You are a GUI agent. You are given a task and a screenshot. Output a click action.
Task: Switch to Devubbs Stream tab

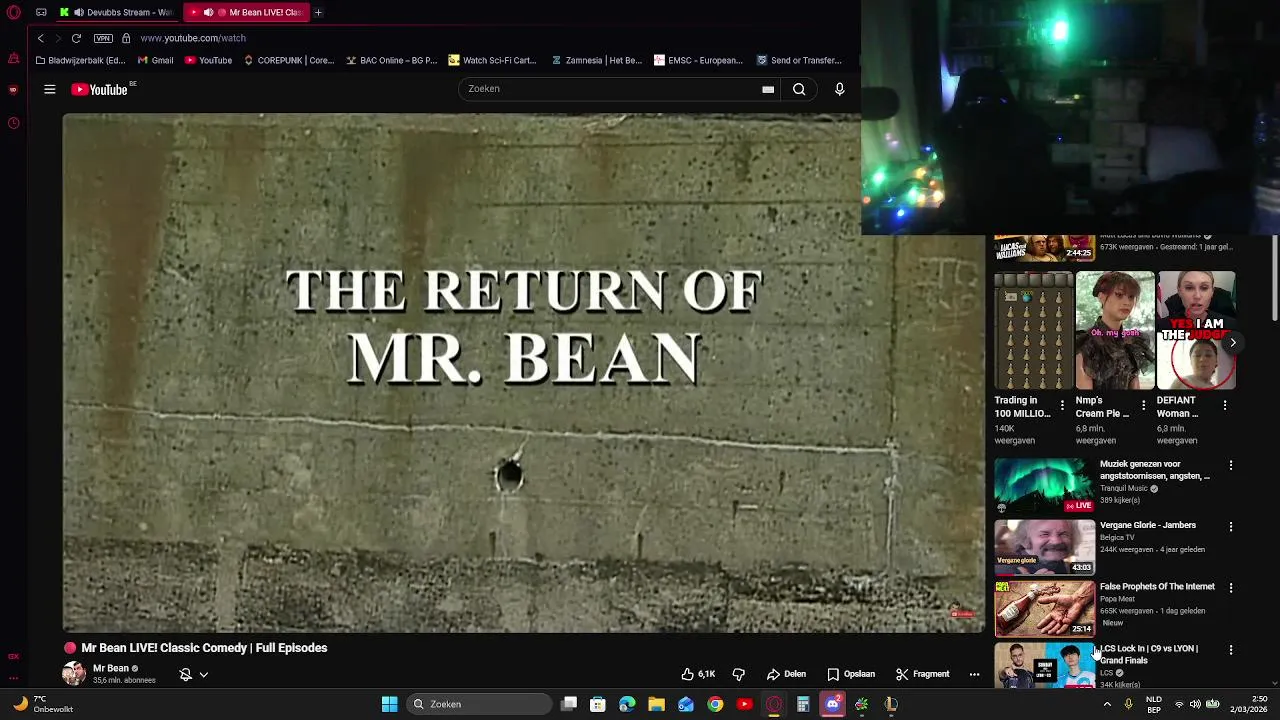pyautogui.click(x=119, y=12)
